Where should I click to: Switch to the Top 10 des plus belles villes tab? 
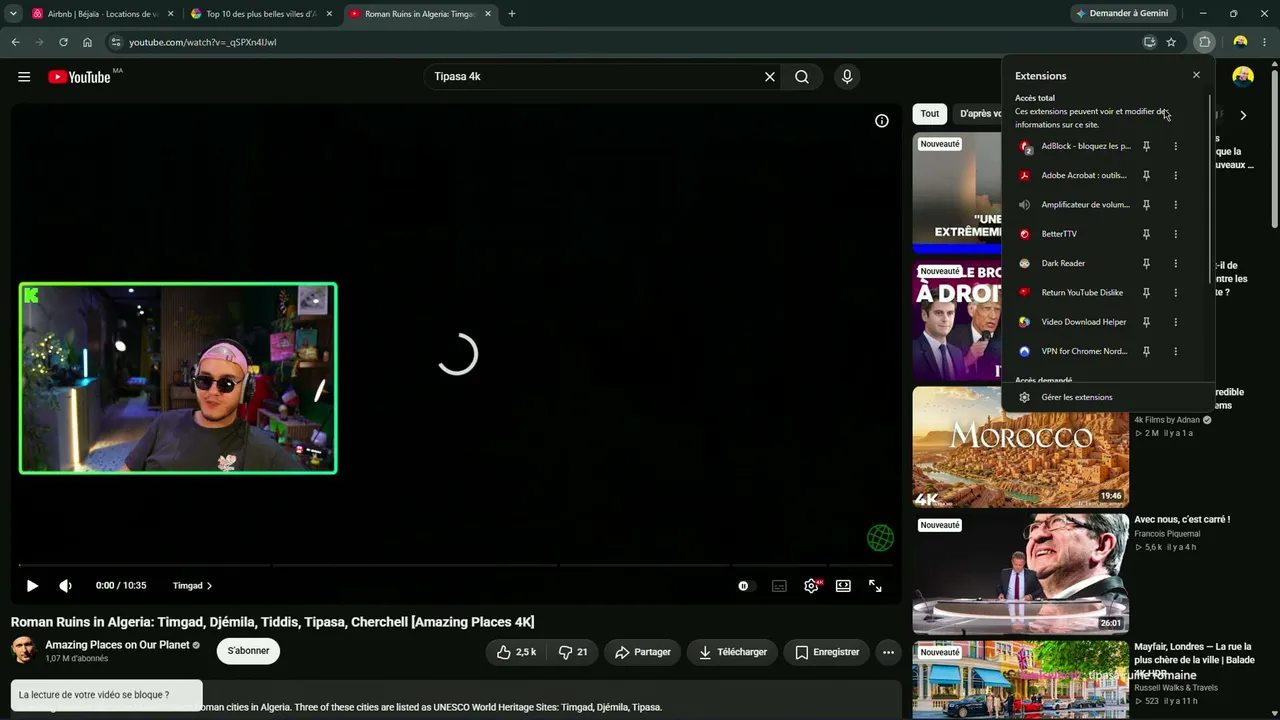[262, 14]
